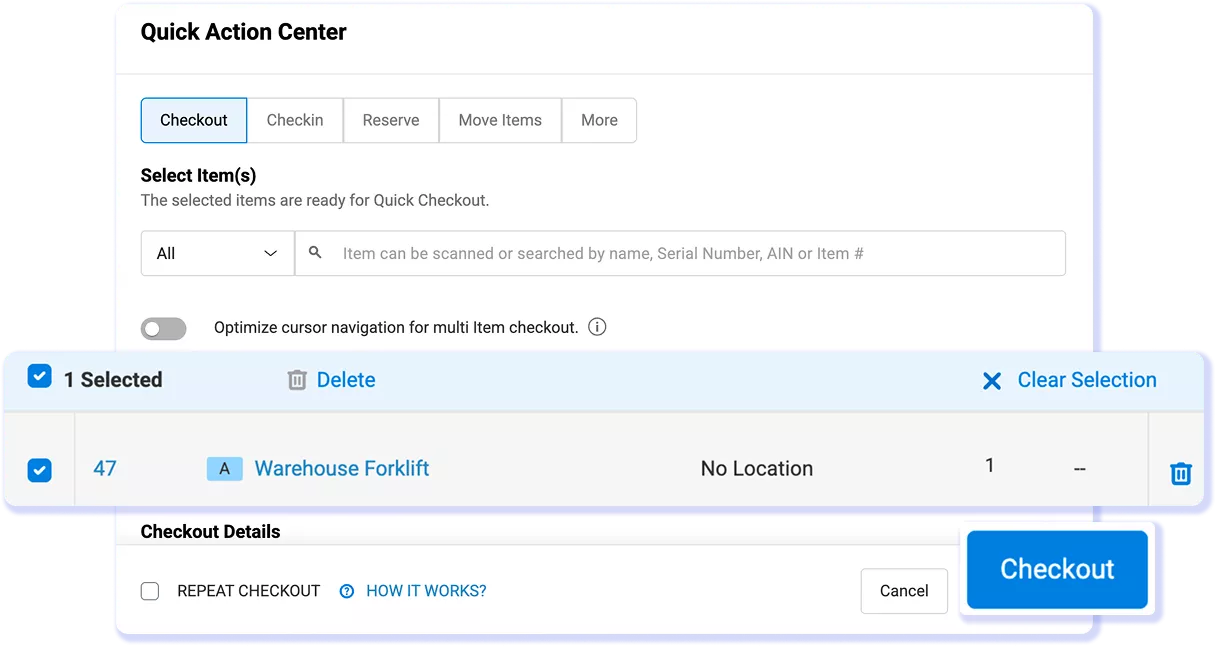Uncheck the 1 Selected header checkbox
Viewport: 1216px width, 646px height.
click(x=39, y=377)
